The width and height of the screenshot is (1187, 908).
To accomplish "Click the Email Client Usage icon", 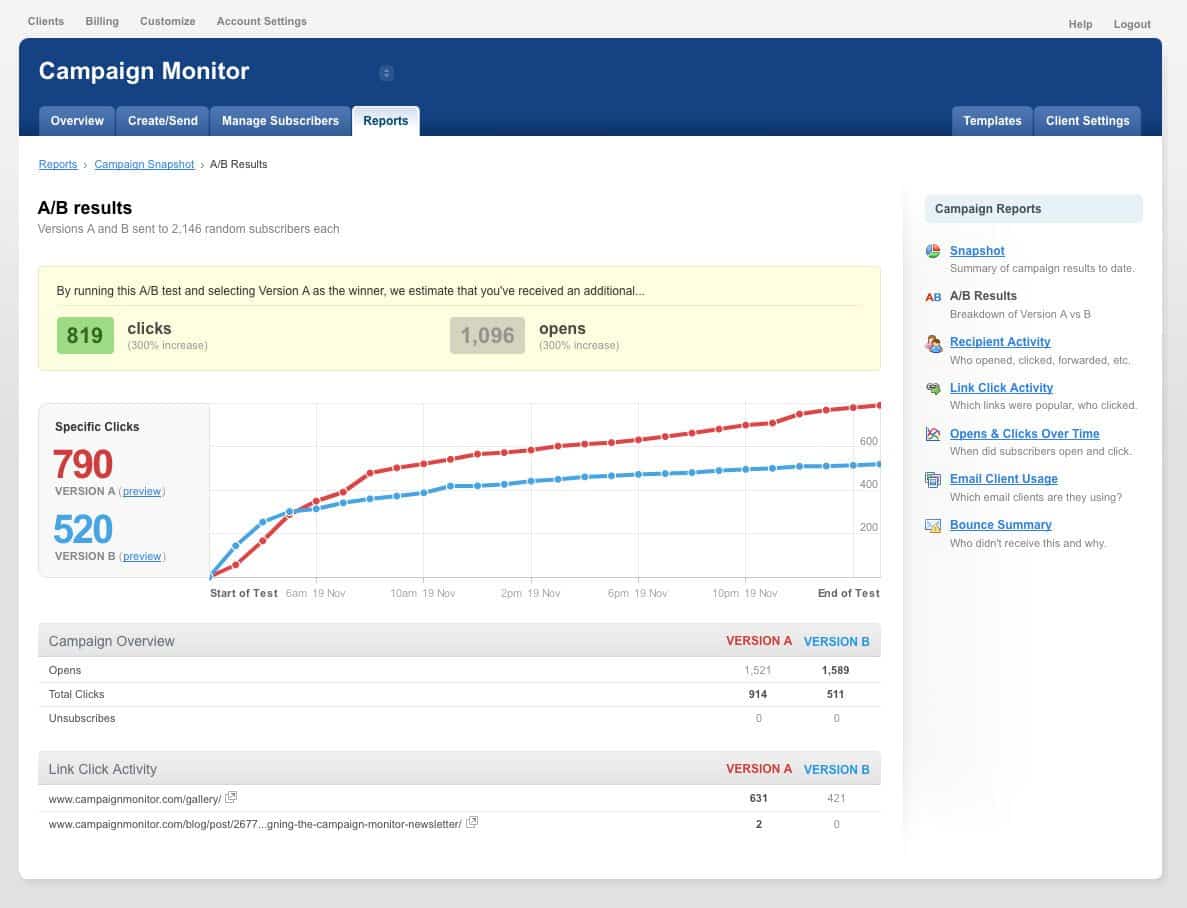I will [933, 479].
